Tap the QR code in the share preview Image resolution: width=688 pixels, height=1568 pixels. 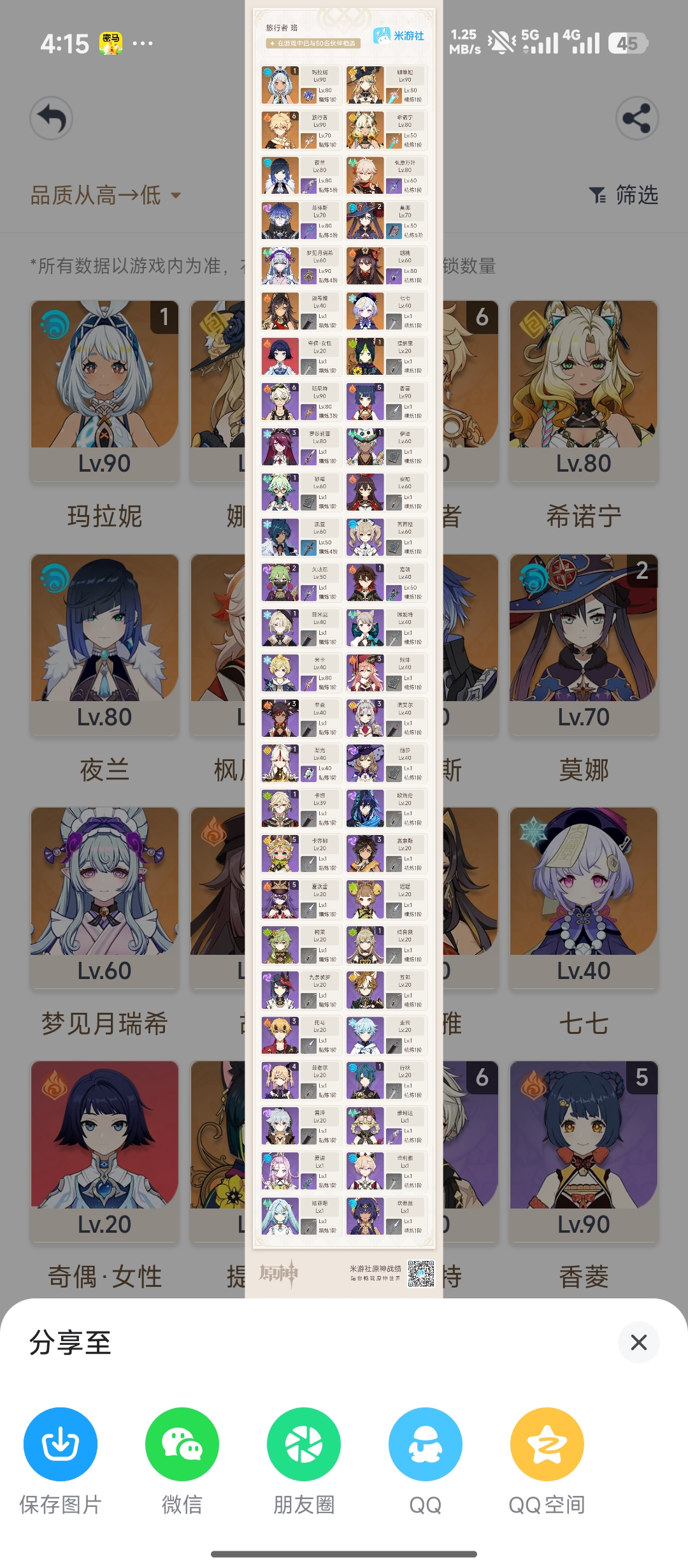pos(421,1274)
